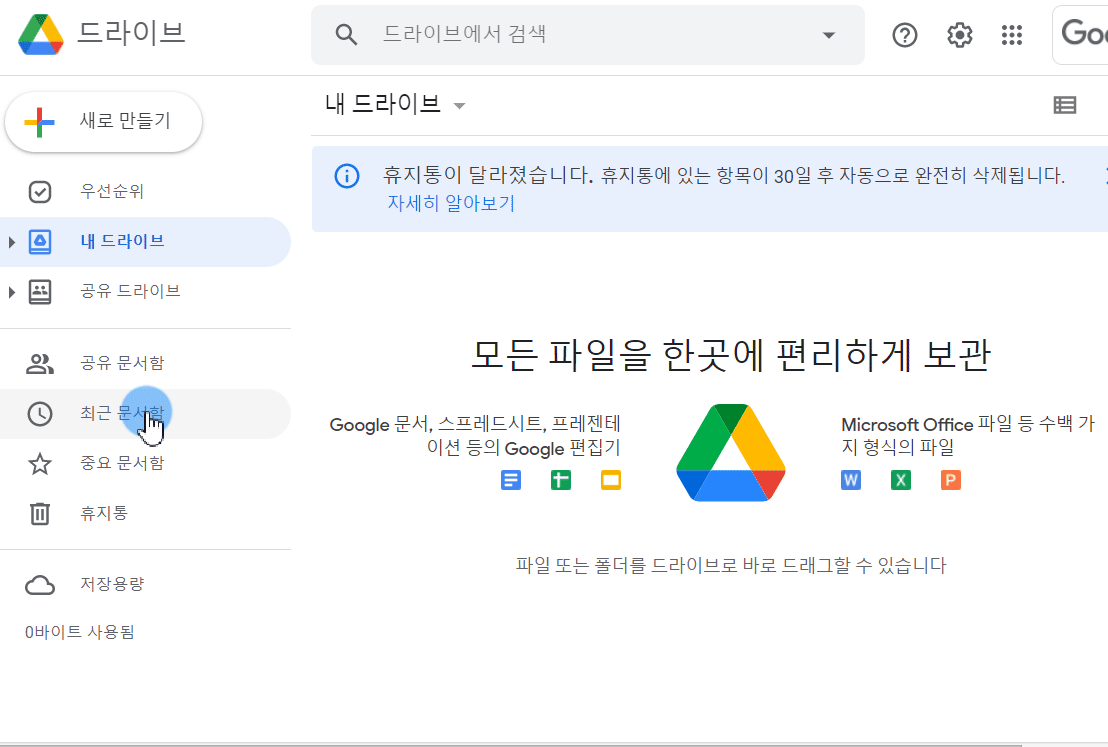The image size is (1108, 747).
Task: Click the 드라이브 title text
Action: coord(131,33)
